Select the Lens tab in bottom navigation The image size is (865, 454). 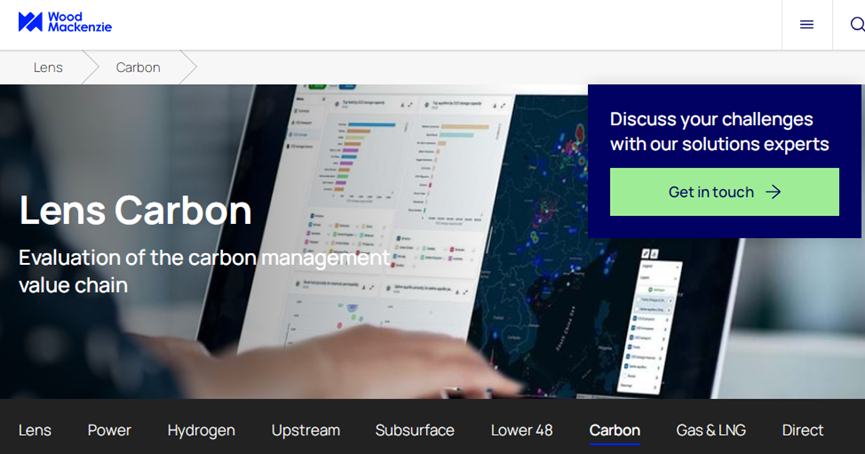coord(35,430)
